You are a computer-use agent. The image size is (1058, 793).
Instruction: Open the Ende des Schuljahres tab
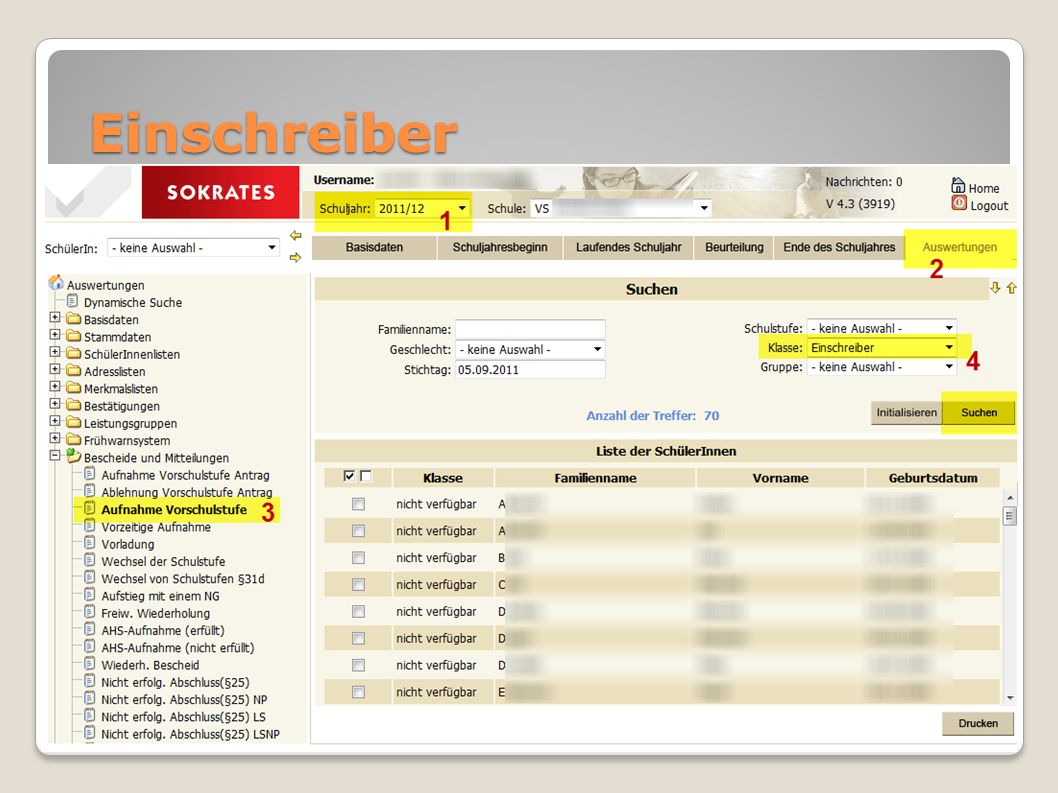click(839, 247)
